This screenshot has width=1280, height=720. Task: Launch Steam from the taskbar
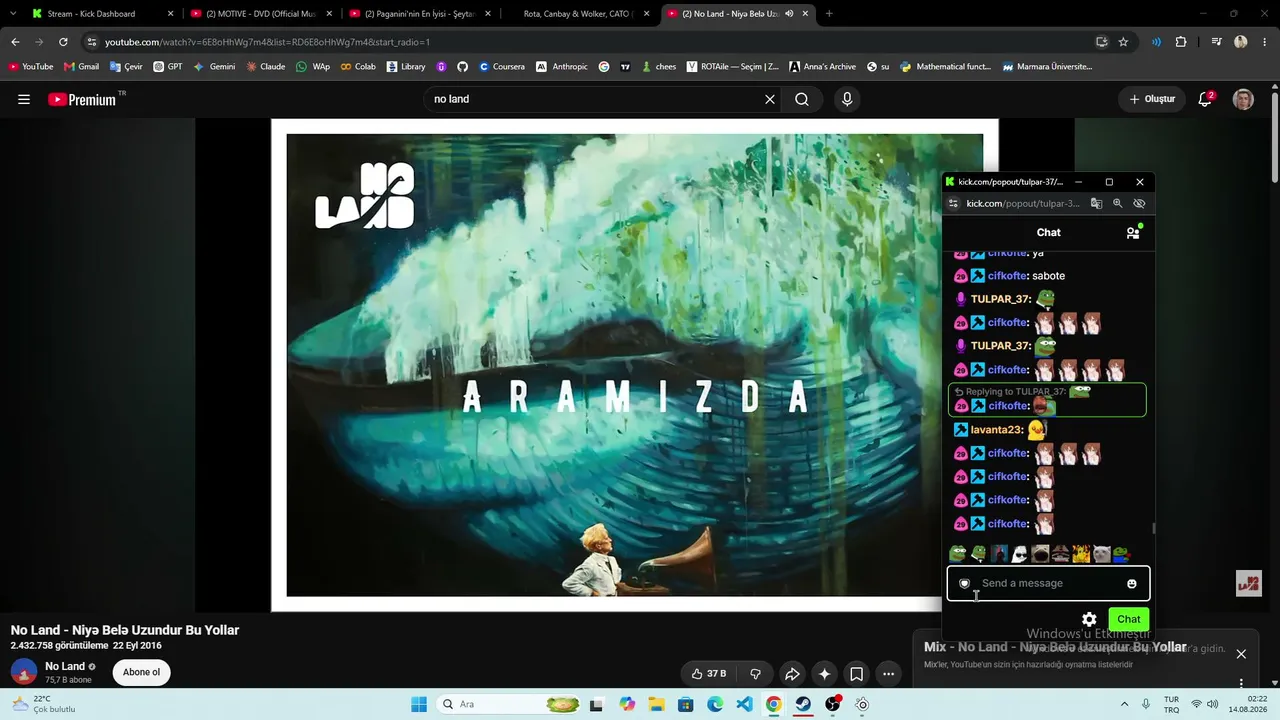tap(803, 704)
